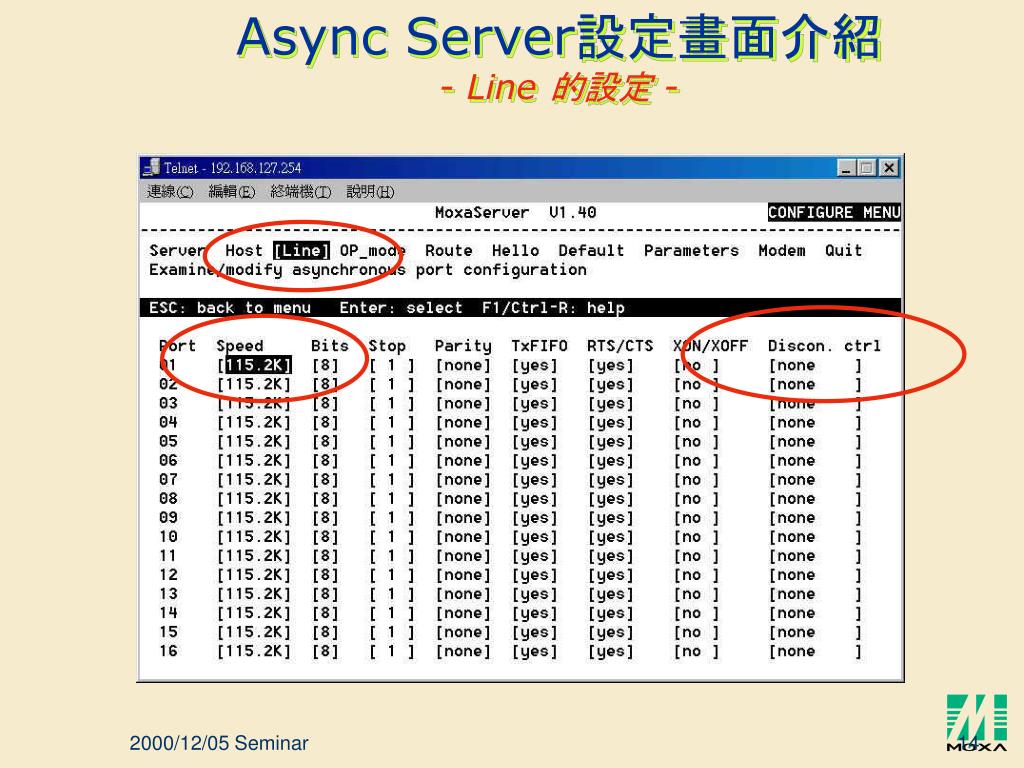This screenshot has height=768, width=1024.
Task: Select the Hello menu item
Action: pos(515,251)
